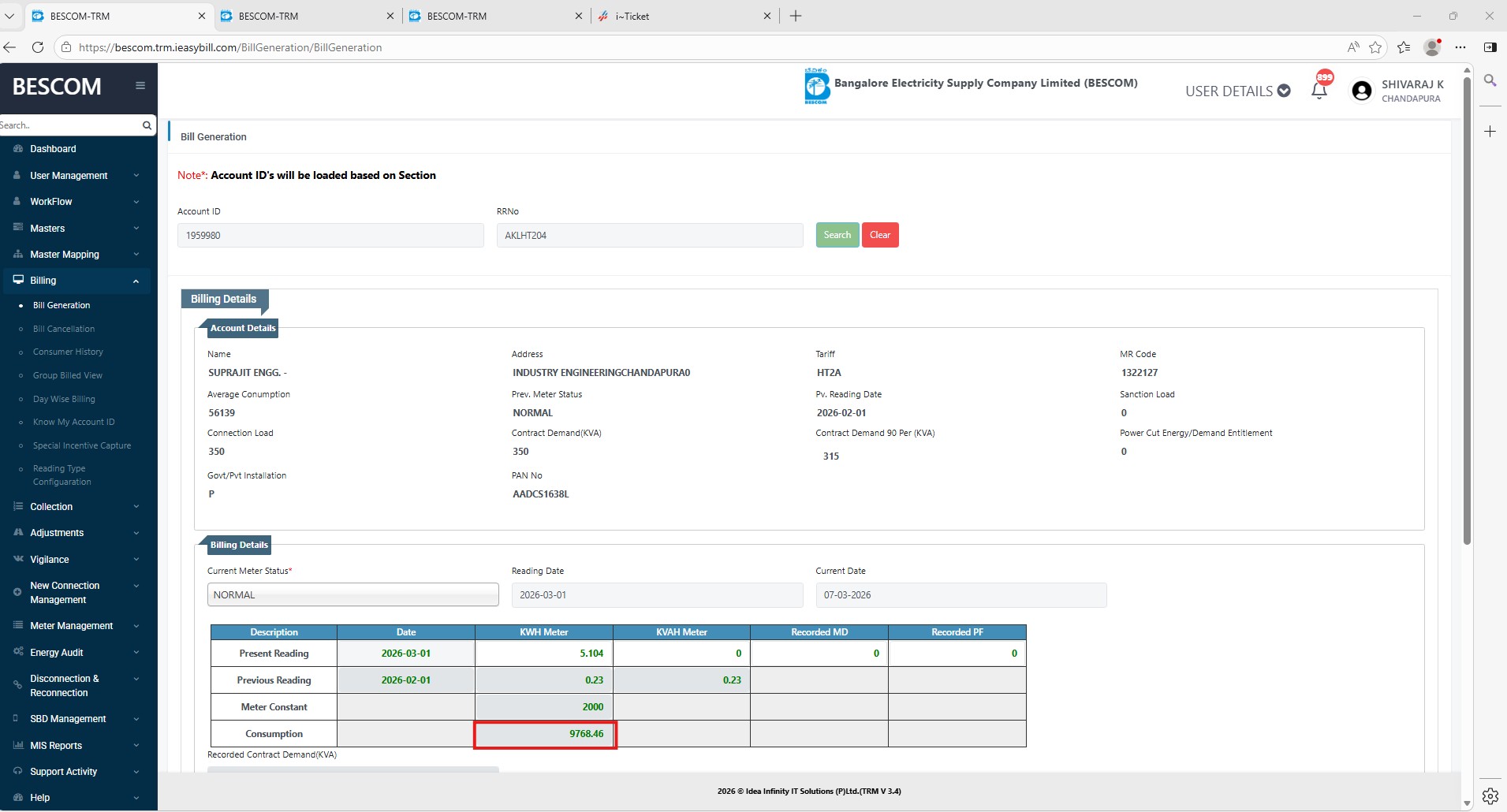Screen dimensions: 1507x812
Task: Switch to the i~Ticket browser tab
Action: pyautogui.click(x=683, y=16)
